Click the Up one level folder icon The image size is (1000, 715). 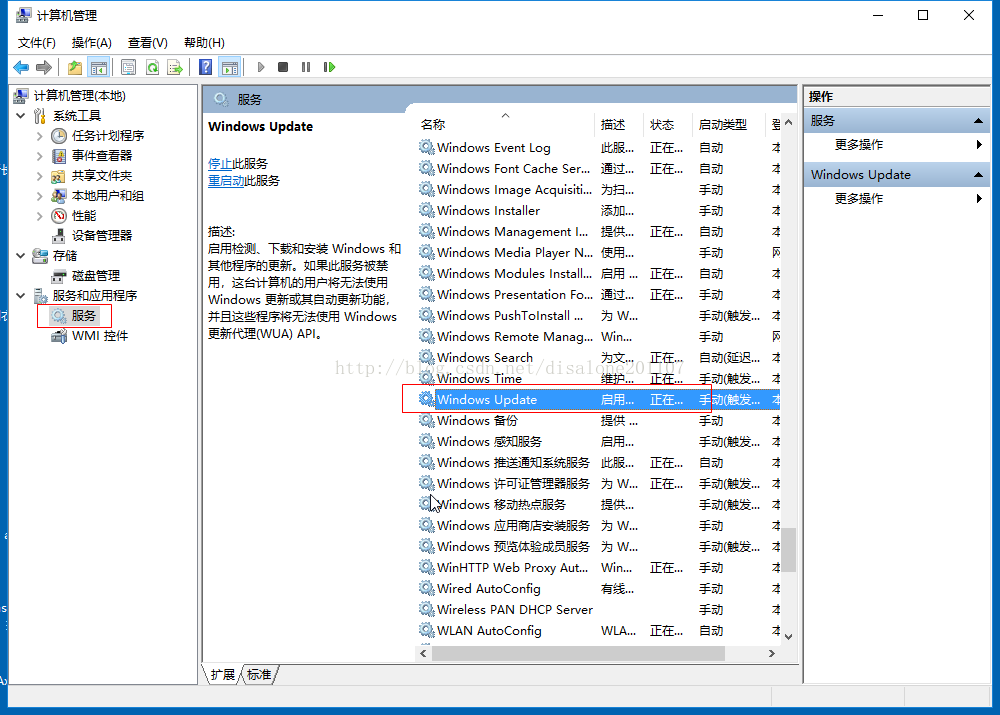pyautogui.click(x=75, y=67)
